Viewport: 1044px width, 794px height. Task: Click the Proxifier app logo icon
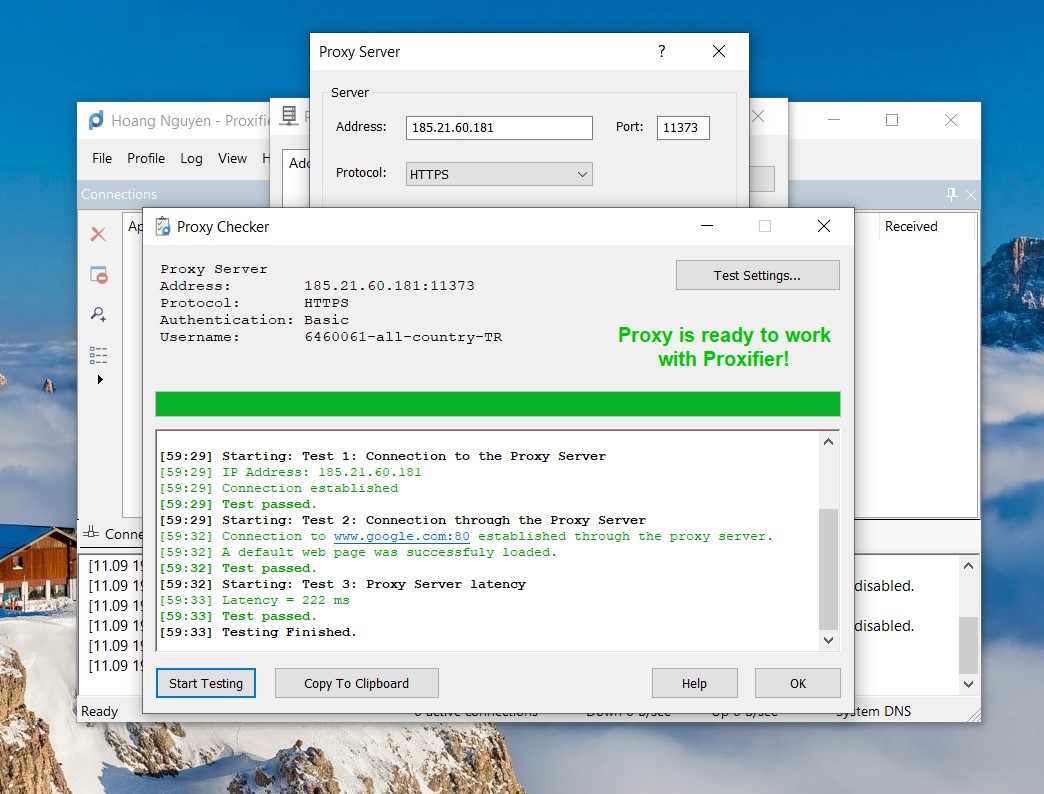[96, 121]
